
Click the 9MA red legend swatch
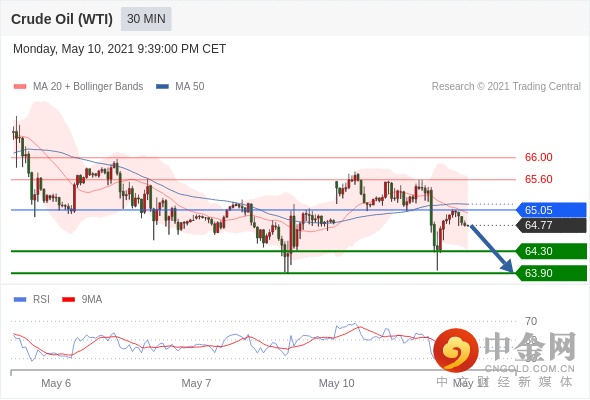coord(68,300)
